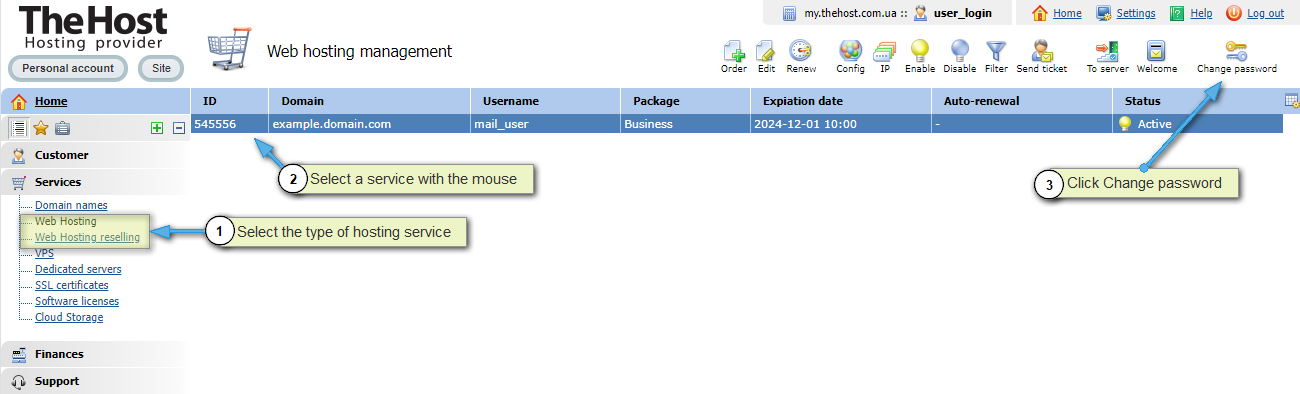Expand all menu items with plus icon

coord(157,128)
